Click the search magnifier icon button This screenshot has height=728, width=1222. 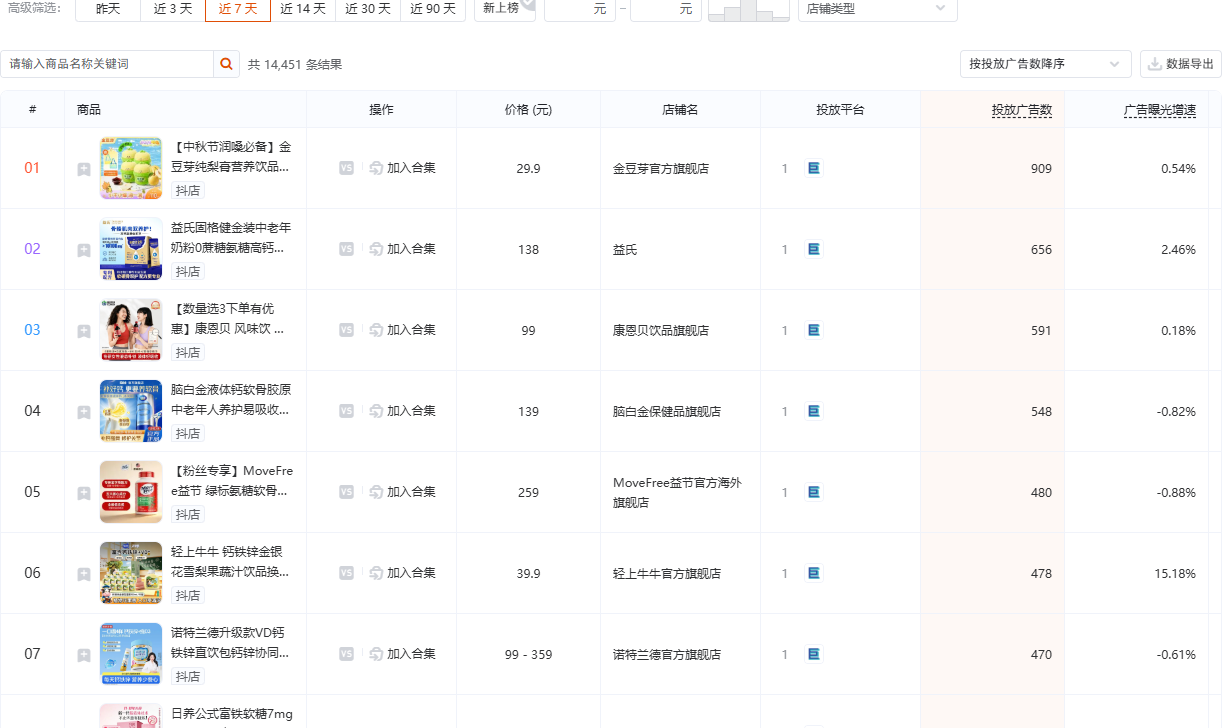227,64
